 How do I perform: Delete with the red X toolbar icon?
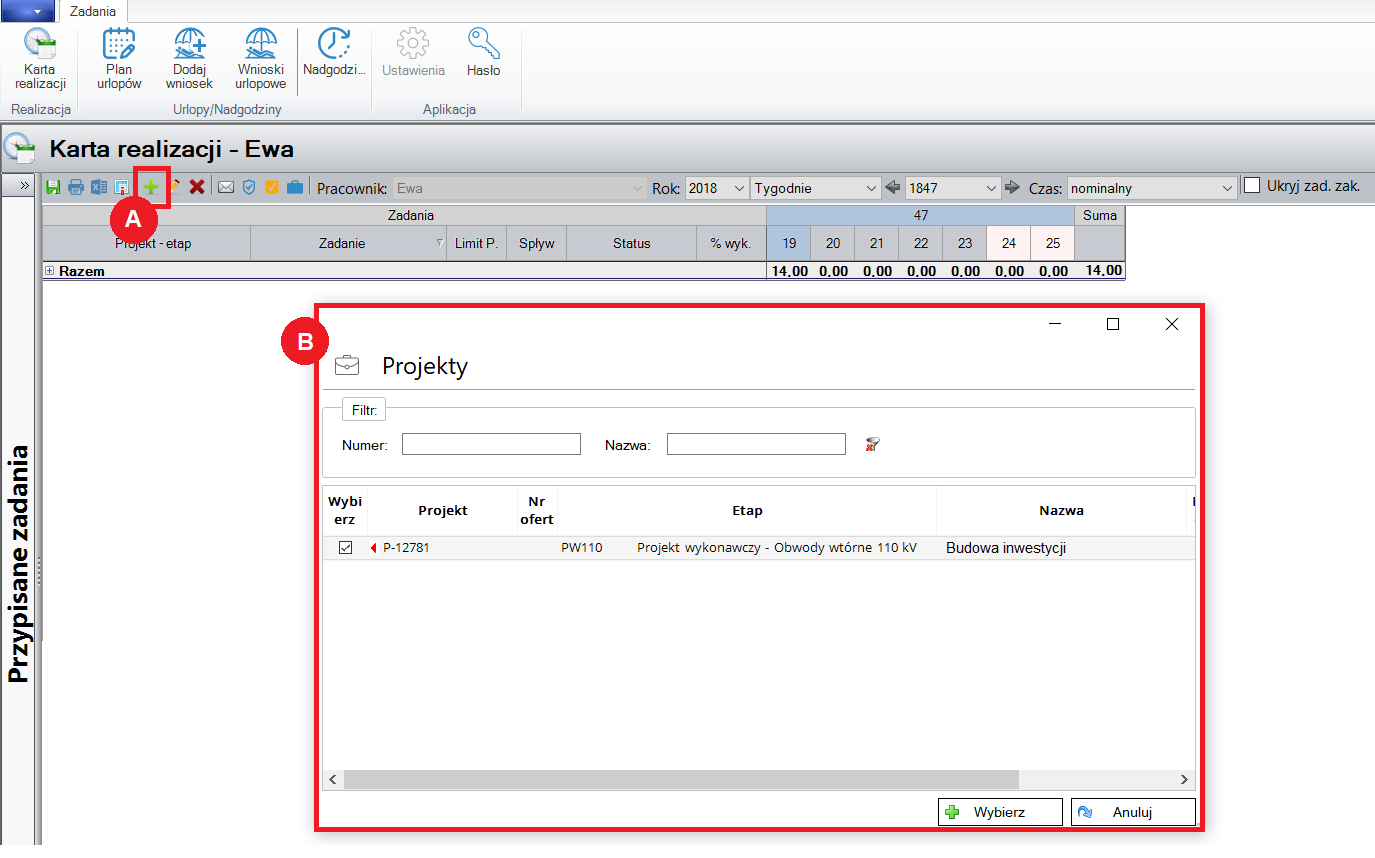coord(197,187)
